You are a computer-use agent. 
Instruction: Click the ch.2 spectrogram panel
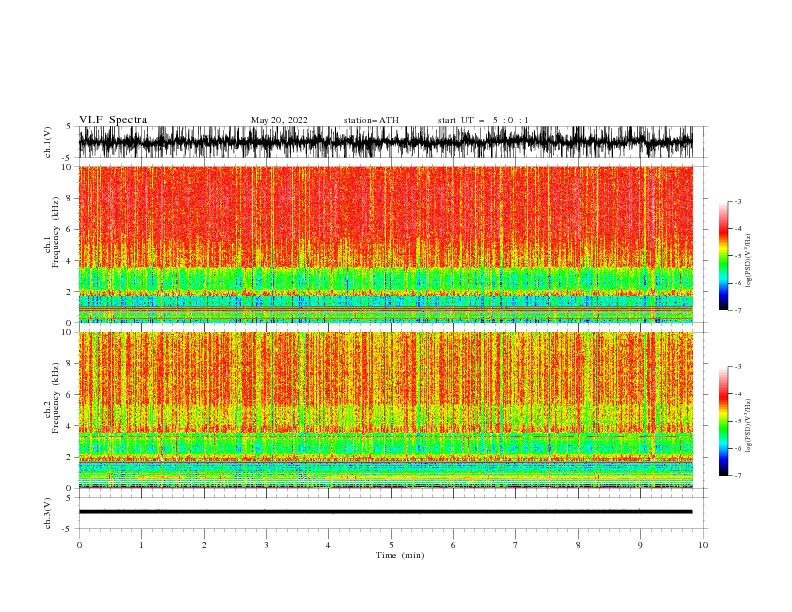(x=385, y=410)
